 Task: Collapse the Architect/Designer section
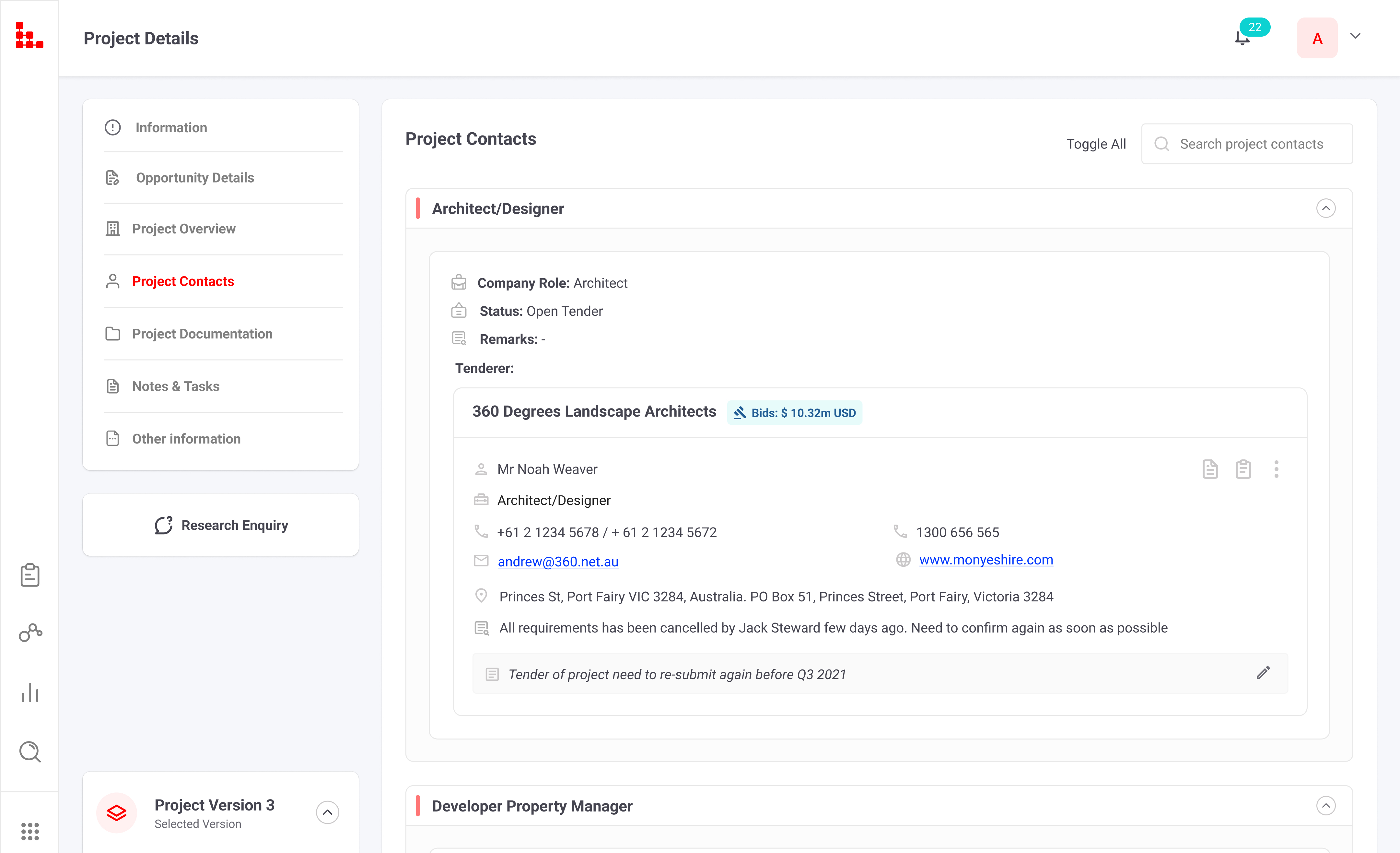tap(1325, 208)
